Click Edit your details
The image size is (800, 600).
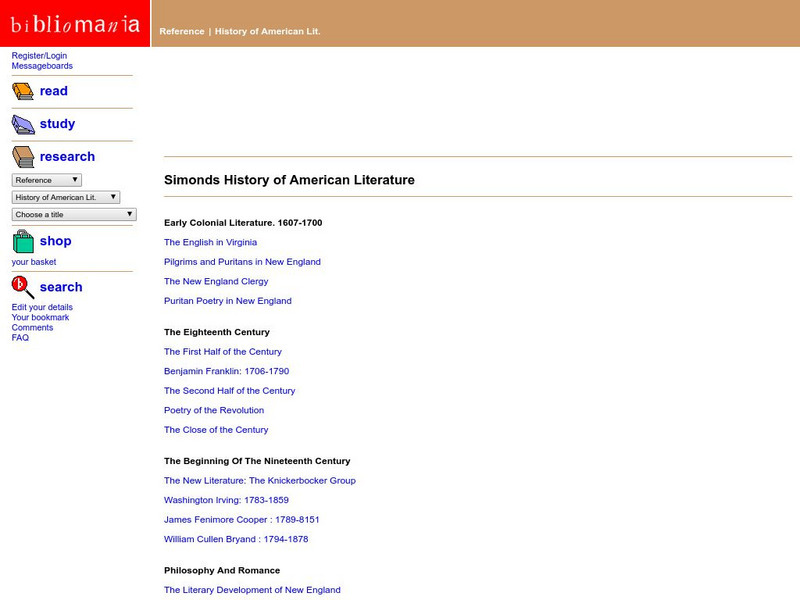click(42, 307)
